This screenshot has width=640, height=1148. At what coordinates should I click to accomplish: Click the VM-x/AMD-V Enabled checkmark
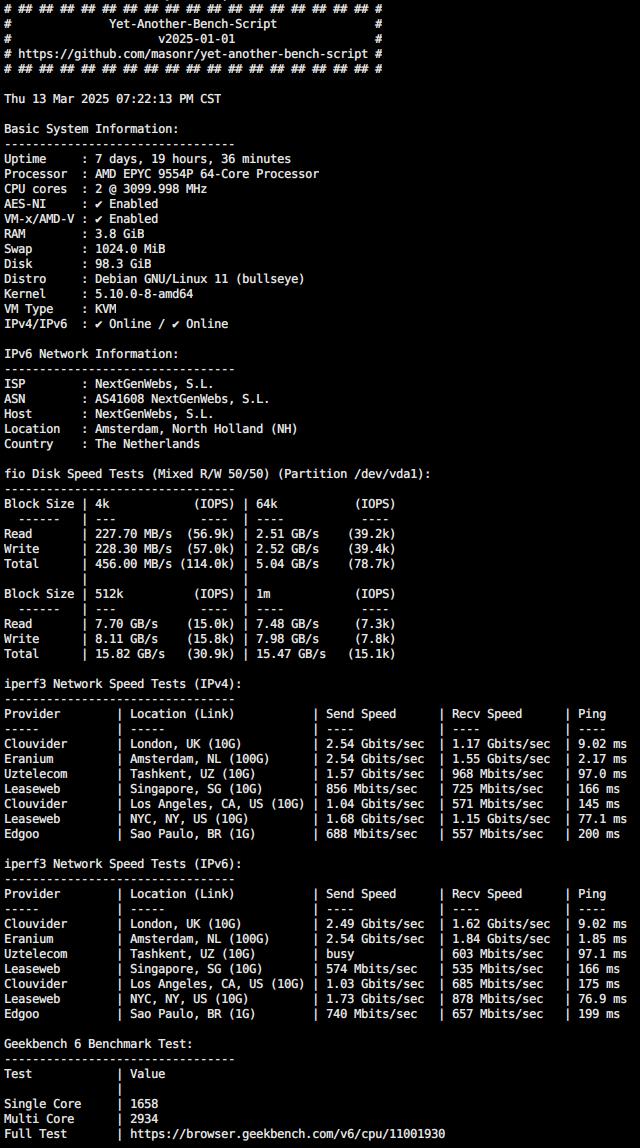(x=99, y=219)
